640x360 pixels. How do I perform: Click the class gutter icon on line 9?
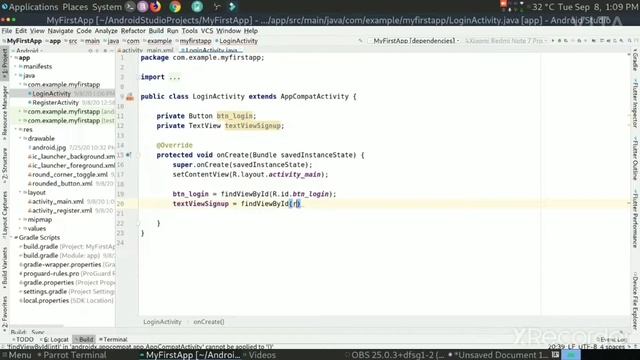130,97
